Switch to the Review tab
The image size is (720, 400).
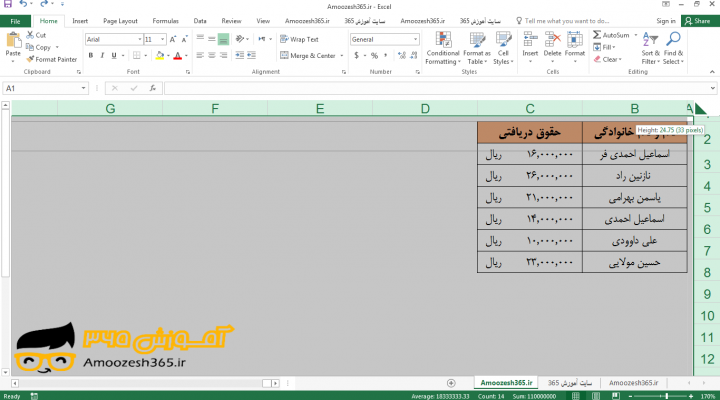(x=231, y=21)
